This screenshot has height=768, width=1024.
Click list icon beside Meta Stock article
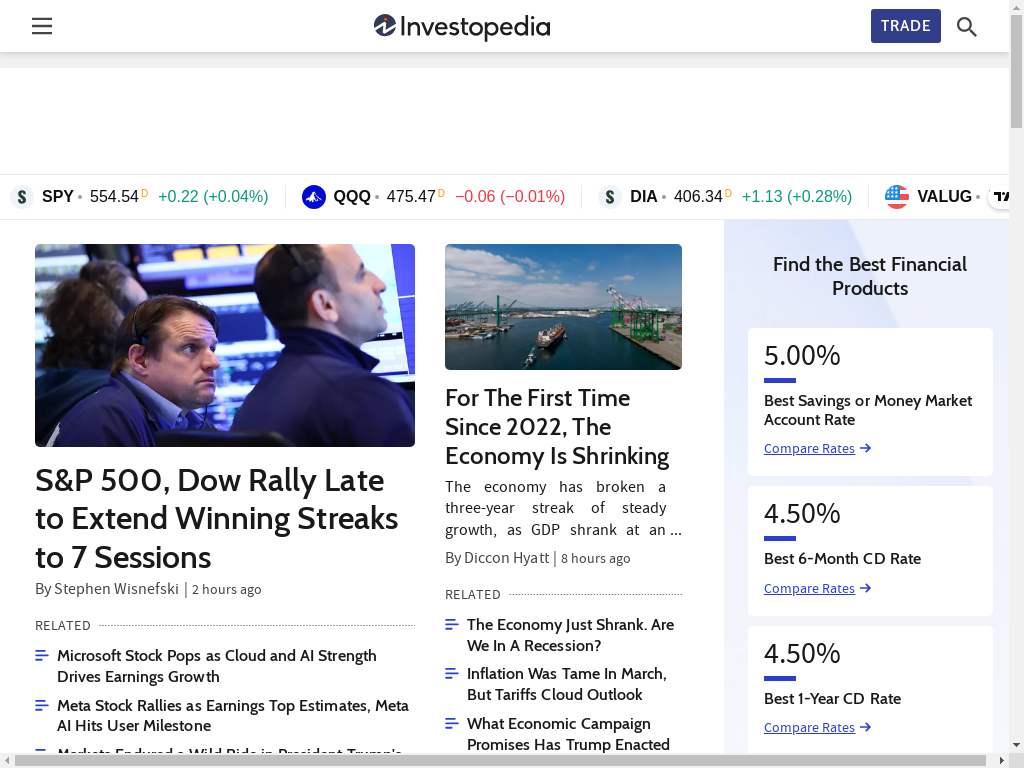click(42, 705)
